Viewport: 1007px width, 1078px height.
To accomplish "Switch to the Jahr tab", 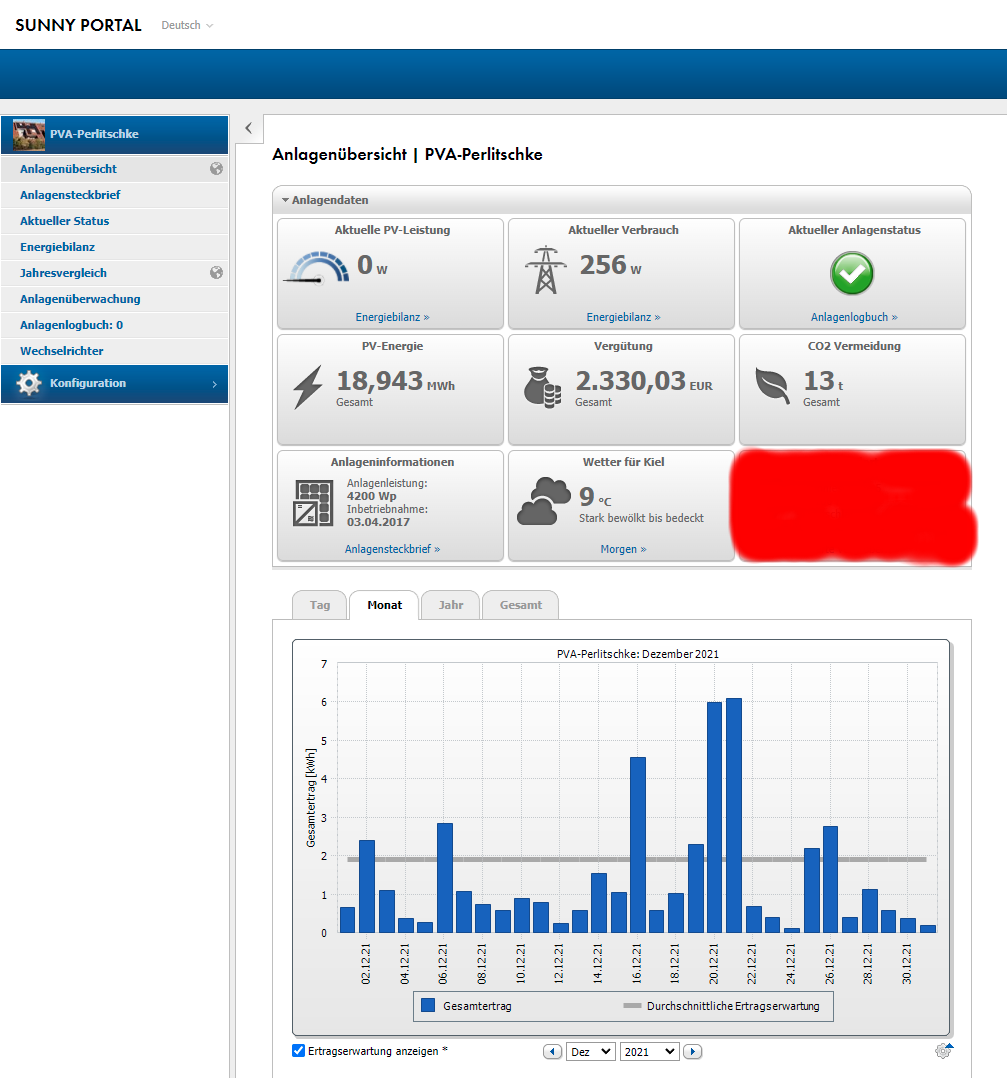I will tap(450, 605).
